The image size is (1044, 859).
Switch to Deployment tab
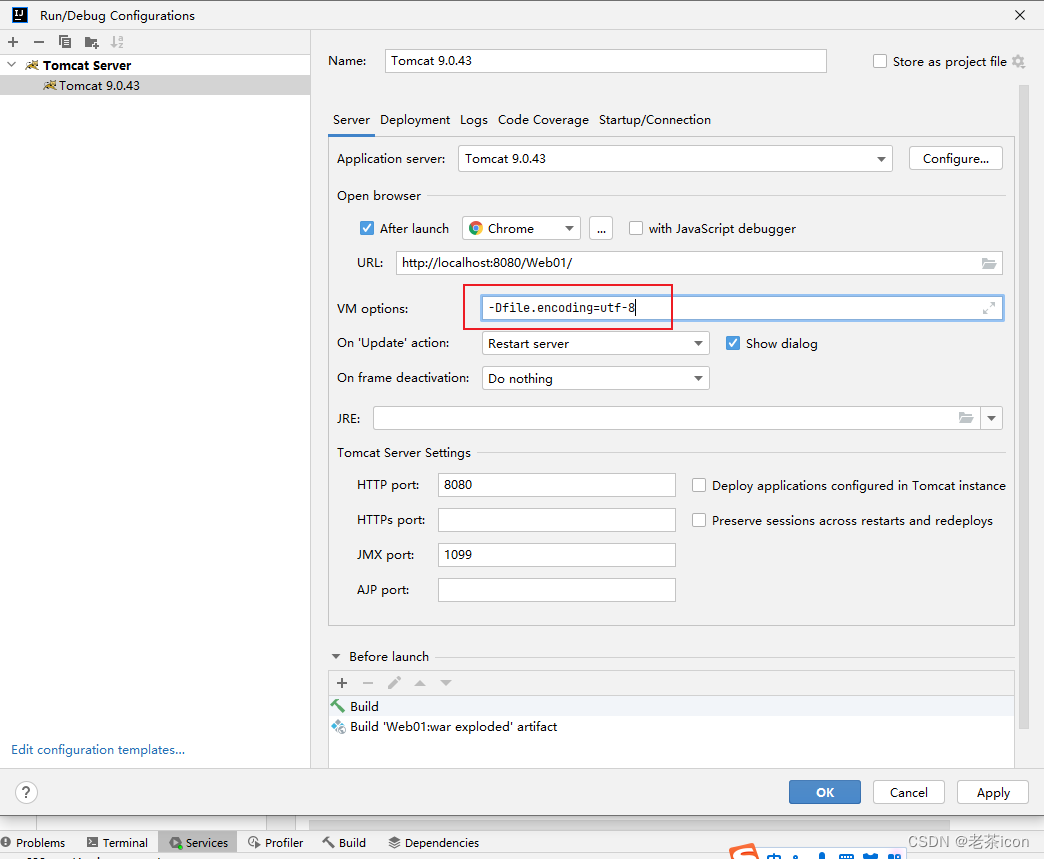(415, 120)
